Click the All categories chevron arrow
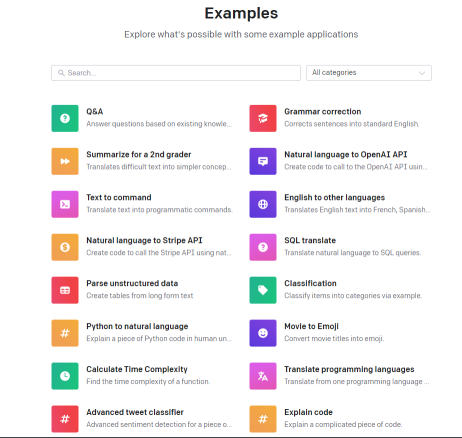The height and width of the screenshot is (438, 462). [x=422, y=73]
